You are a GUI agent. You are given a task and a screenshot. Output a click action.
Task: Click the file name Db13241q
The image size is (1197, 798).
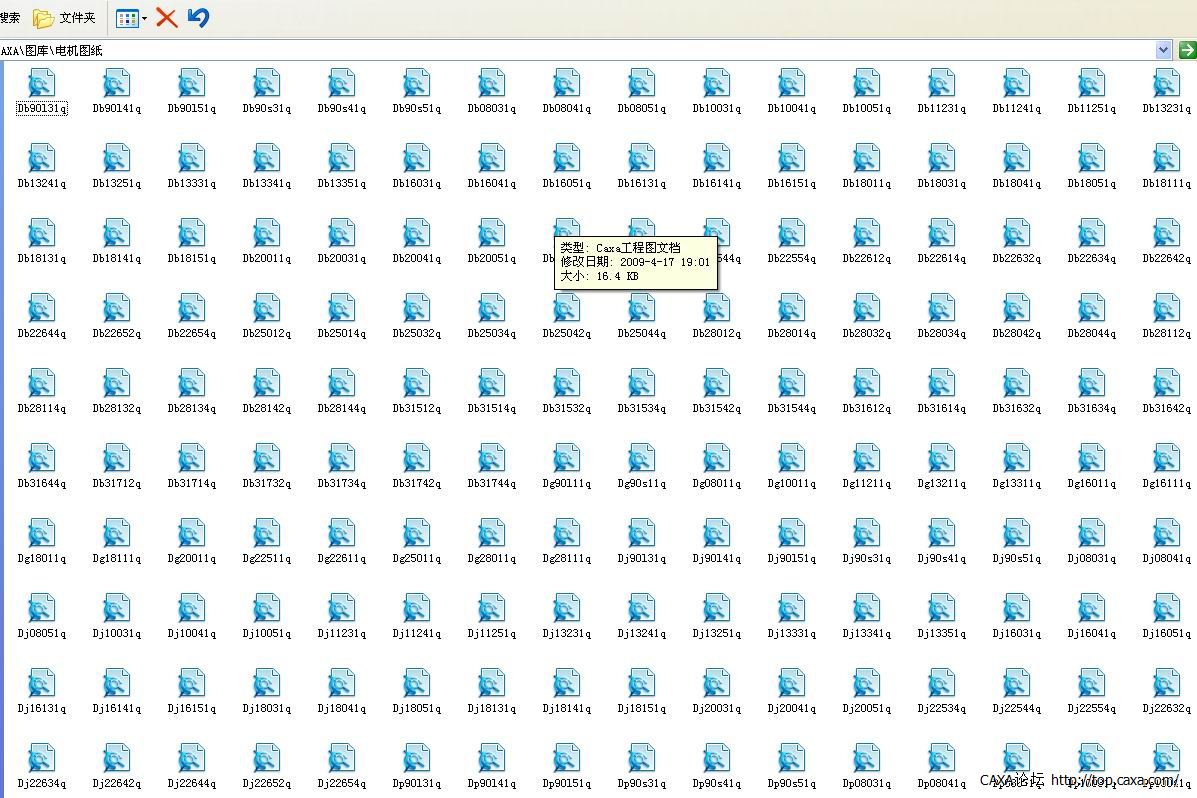click(41, 183)
